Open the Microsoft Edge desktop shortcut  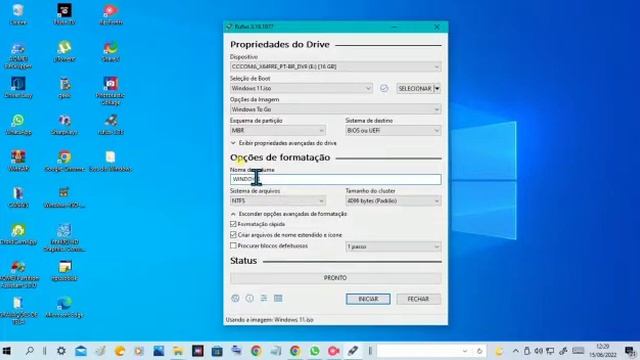[x=64, y=307]
